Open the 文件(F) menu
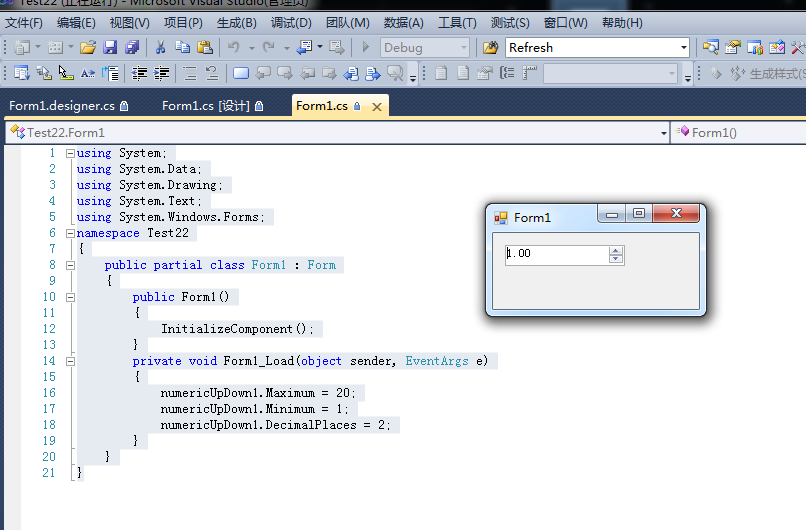This screenshot has height=530, width=806. point(24,23)
